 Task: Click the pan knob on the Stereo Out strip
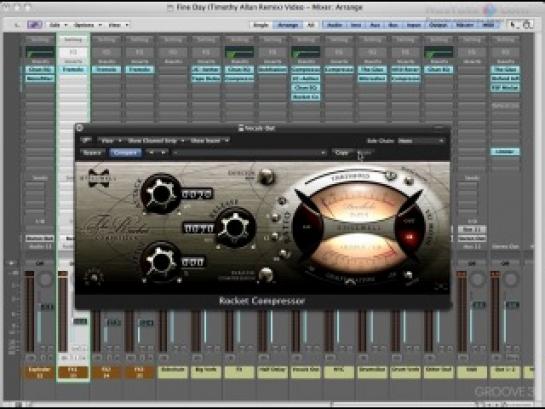511,279
